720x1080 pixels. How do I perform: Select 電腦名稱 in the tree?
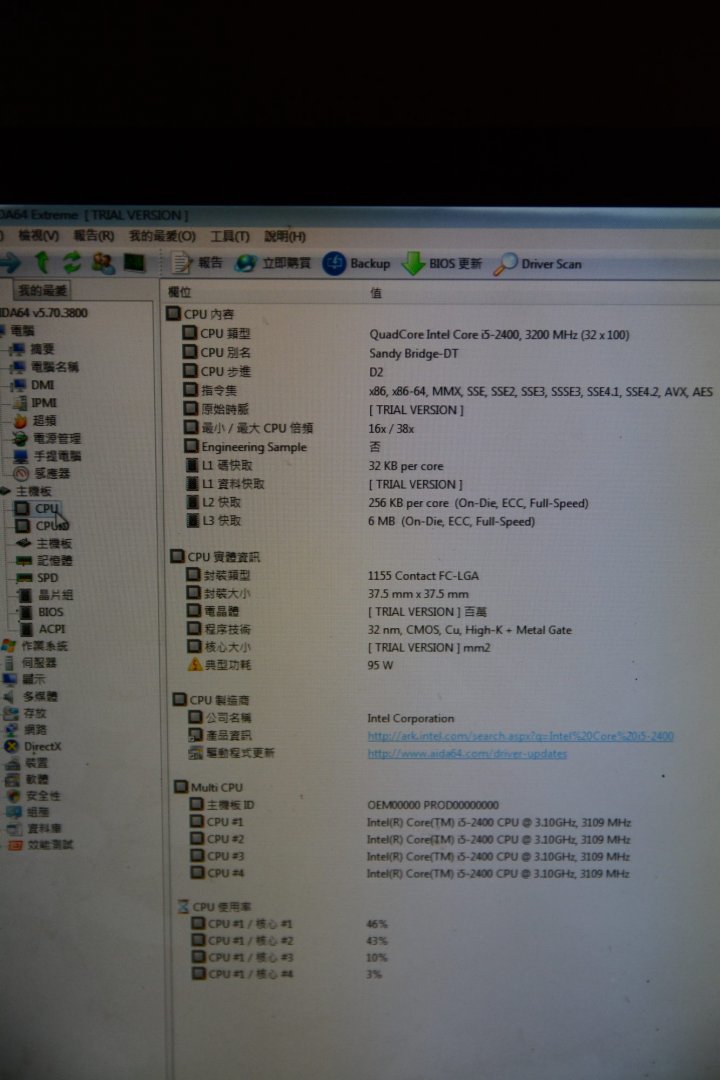45,367
